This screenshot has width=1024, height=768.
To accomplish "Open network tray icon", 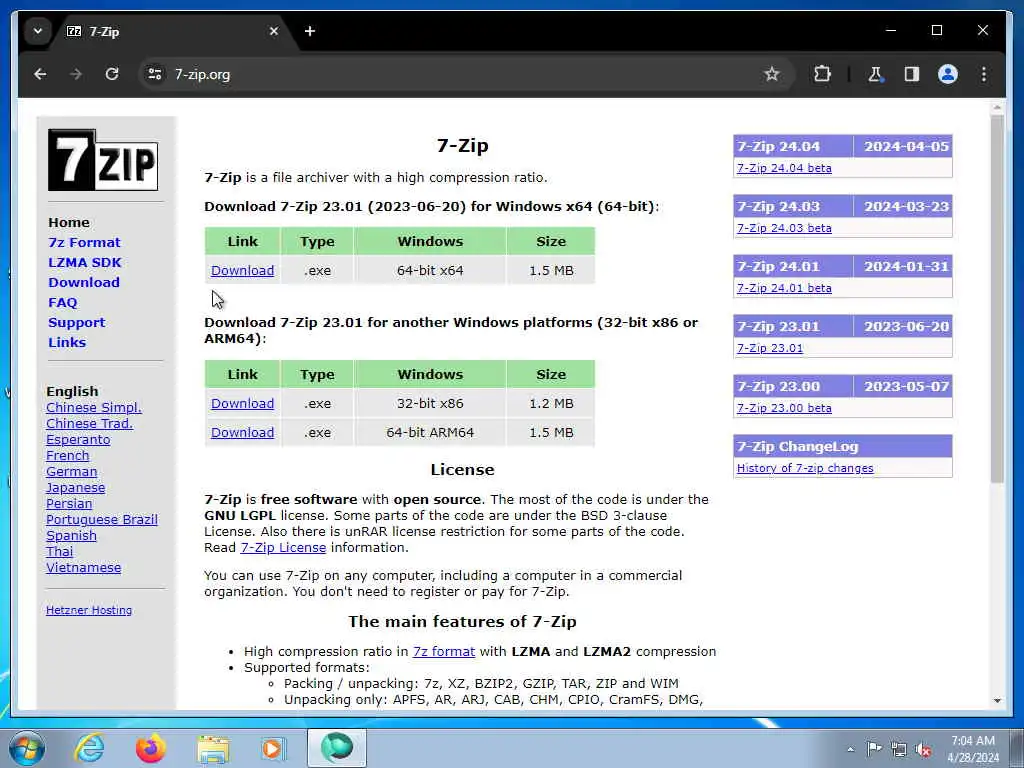I will [899, 749].
